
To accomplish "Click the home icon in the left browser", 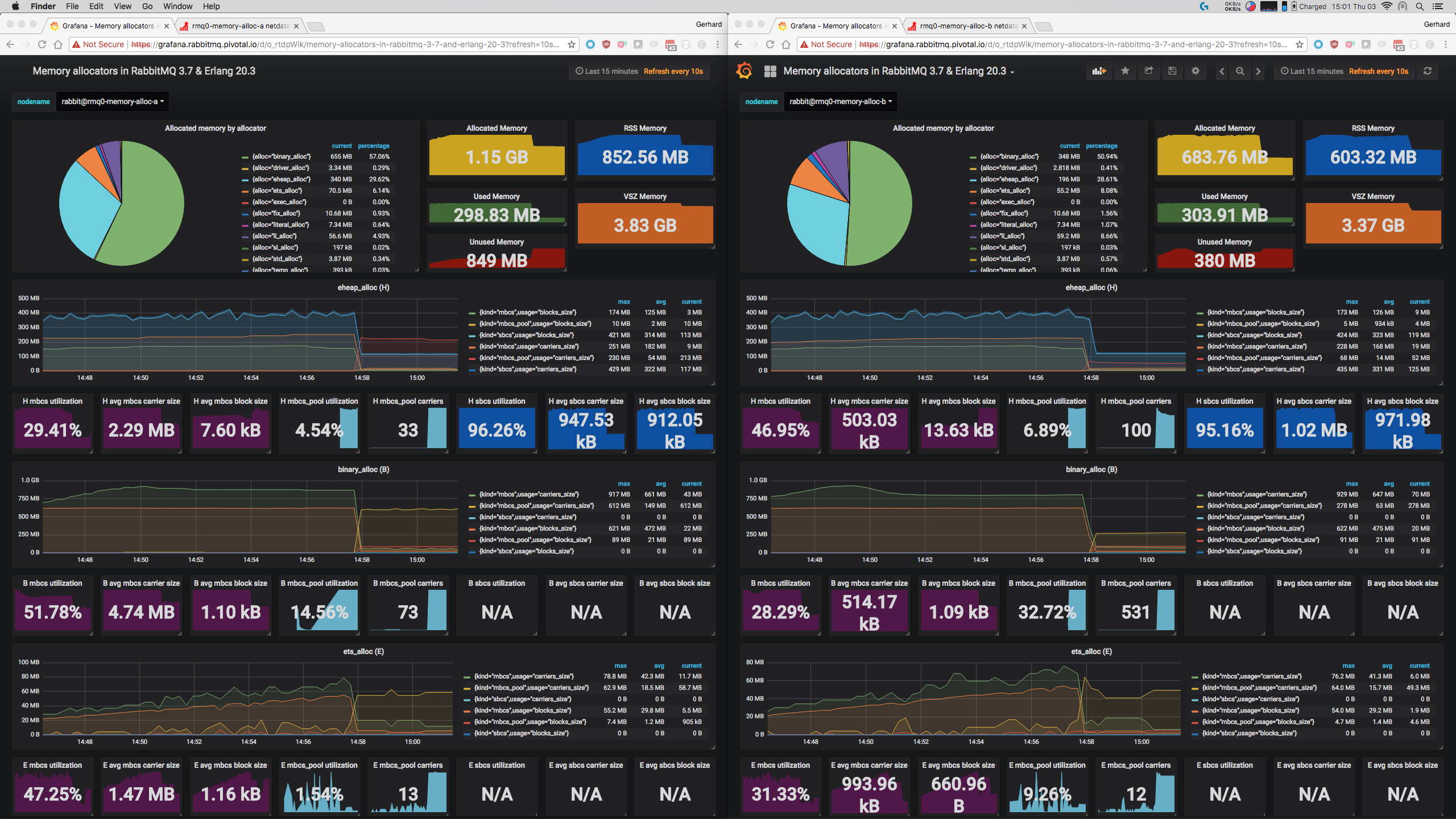I will click(57, 44).
